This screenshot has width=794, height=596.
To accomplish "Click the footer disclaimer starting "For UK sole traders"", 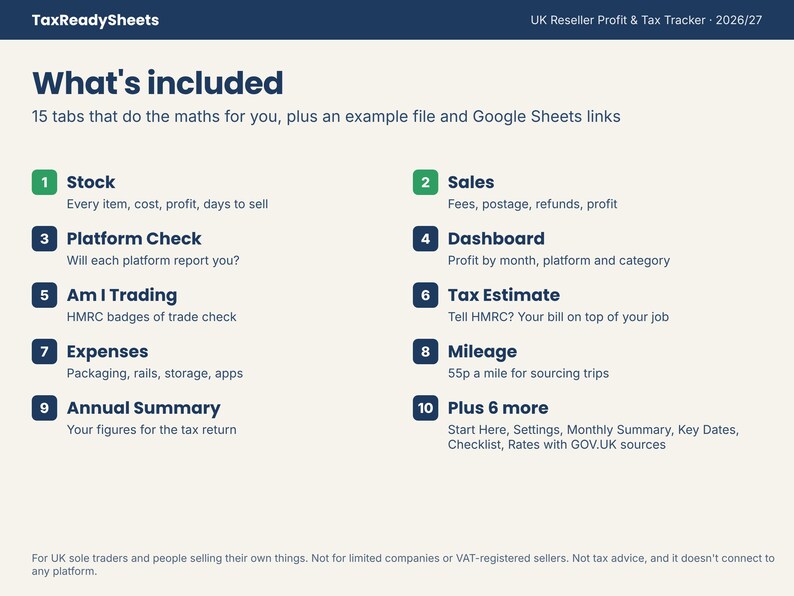I will point(403,565).
